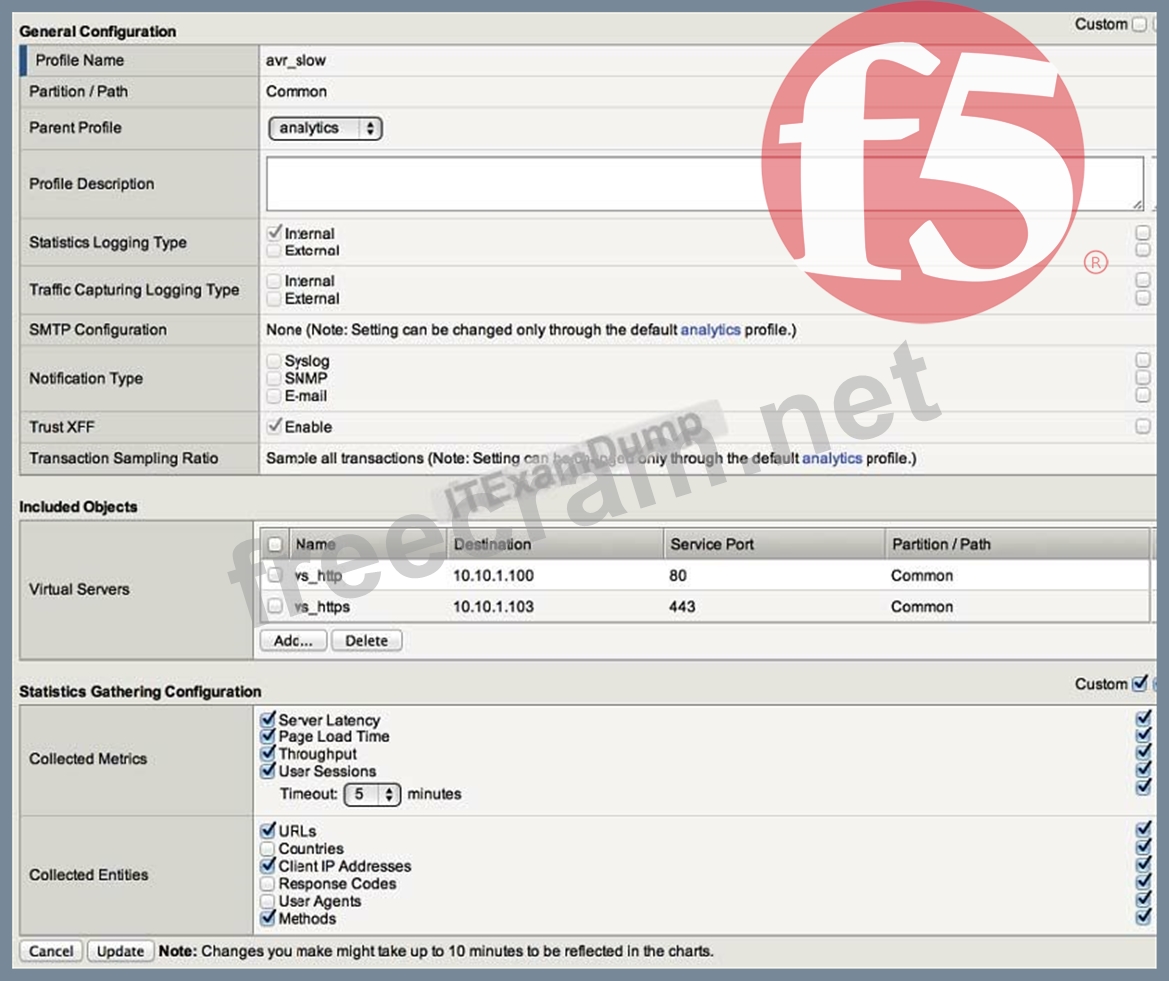Open the Timeout minutes dropdown
The height and width of the screenshot is (981, 1169).
(372, 794)
